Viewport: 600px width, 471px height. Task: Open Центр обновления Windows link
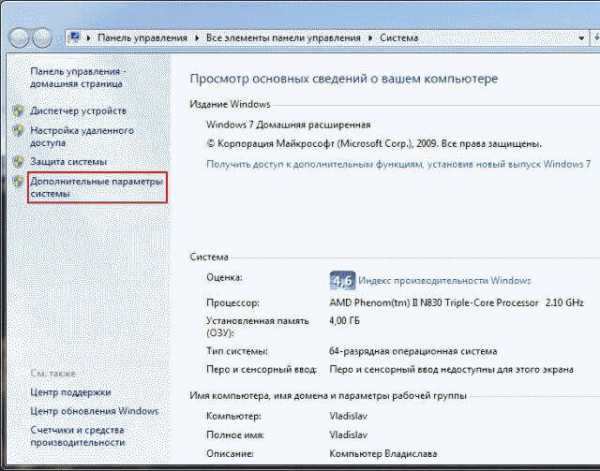point(94,411)
